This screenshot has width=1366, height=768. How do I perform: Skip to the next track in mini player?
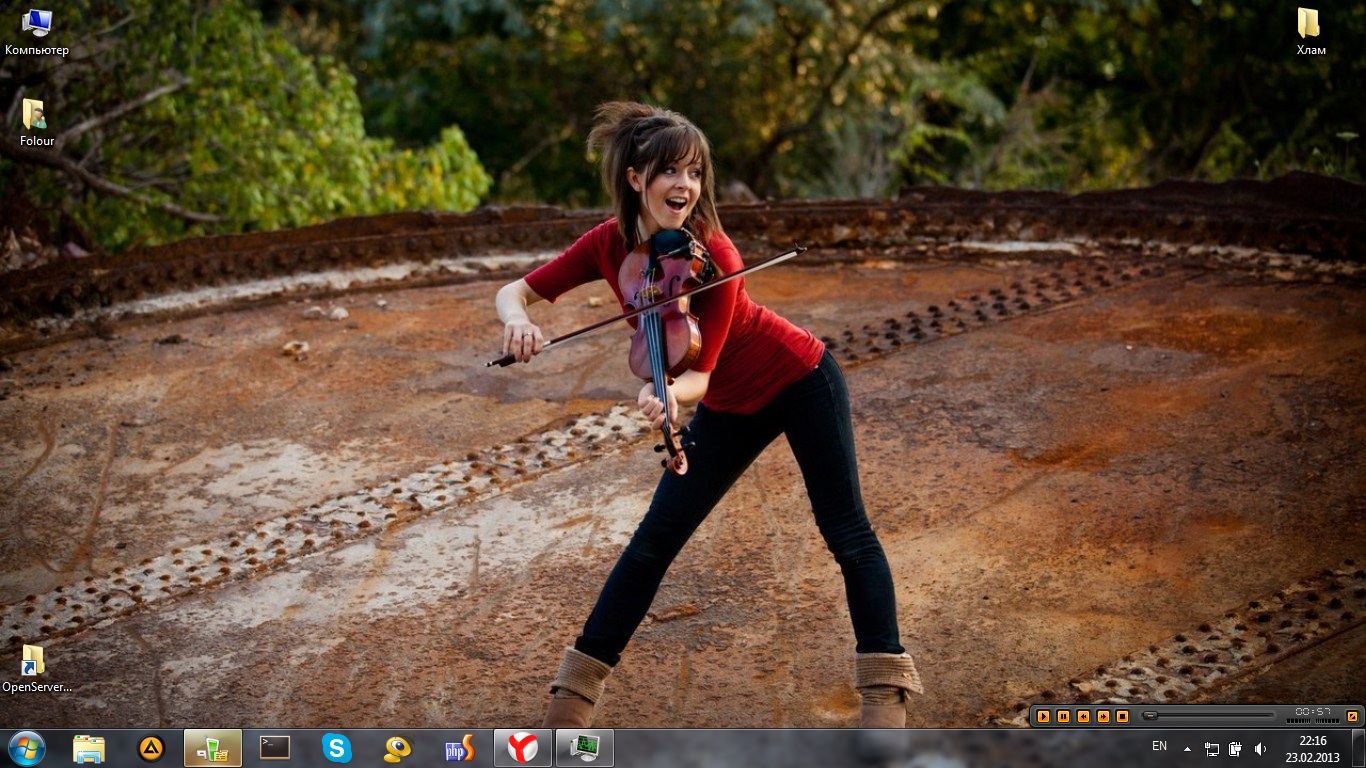click(1103, 716)
